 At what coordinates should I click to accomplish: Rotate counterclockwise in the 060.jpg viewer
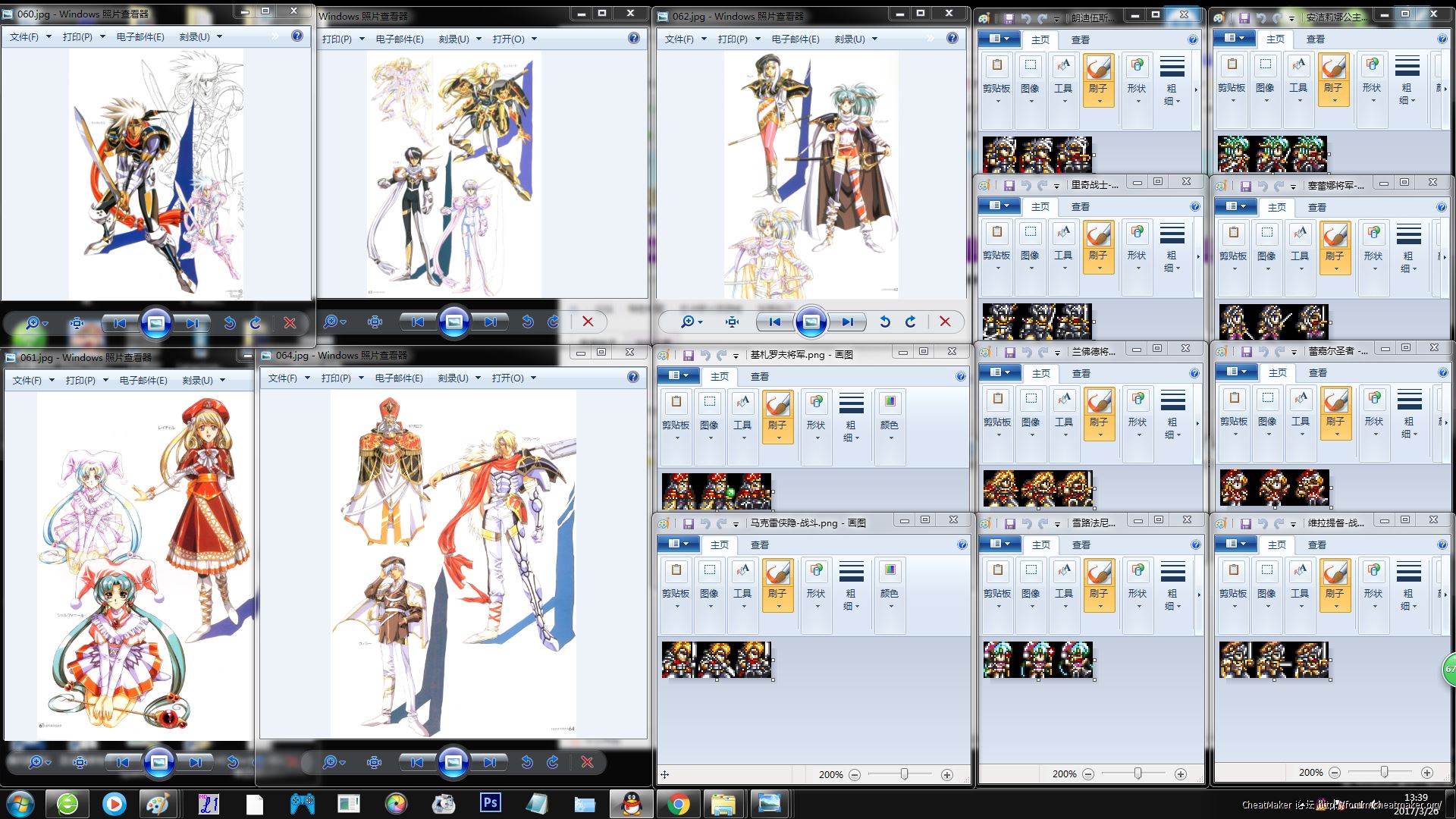(230, 323)
